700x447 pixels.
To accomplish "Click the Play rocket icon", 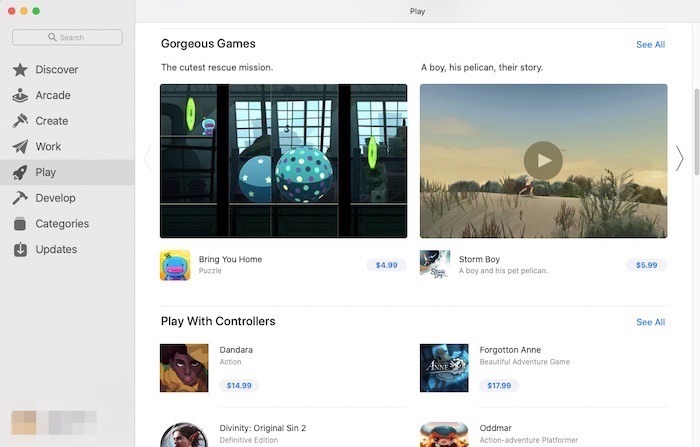I will 20,172.
